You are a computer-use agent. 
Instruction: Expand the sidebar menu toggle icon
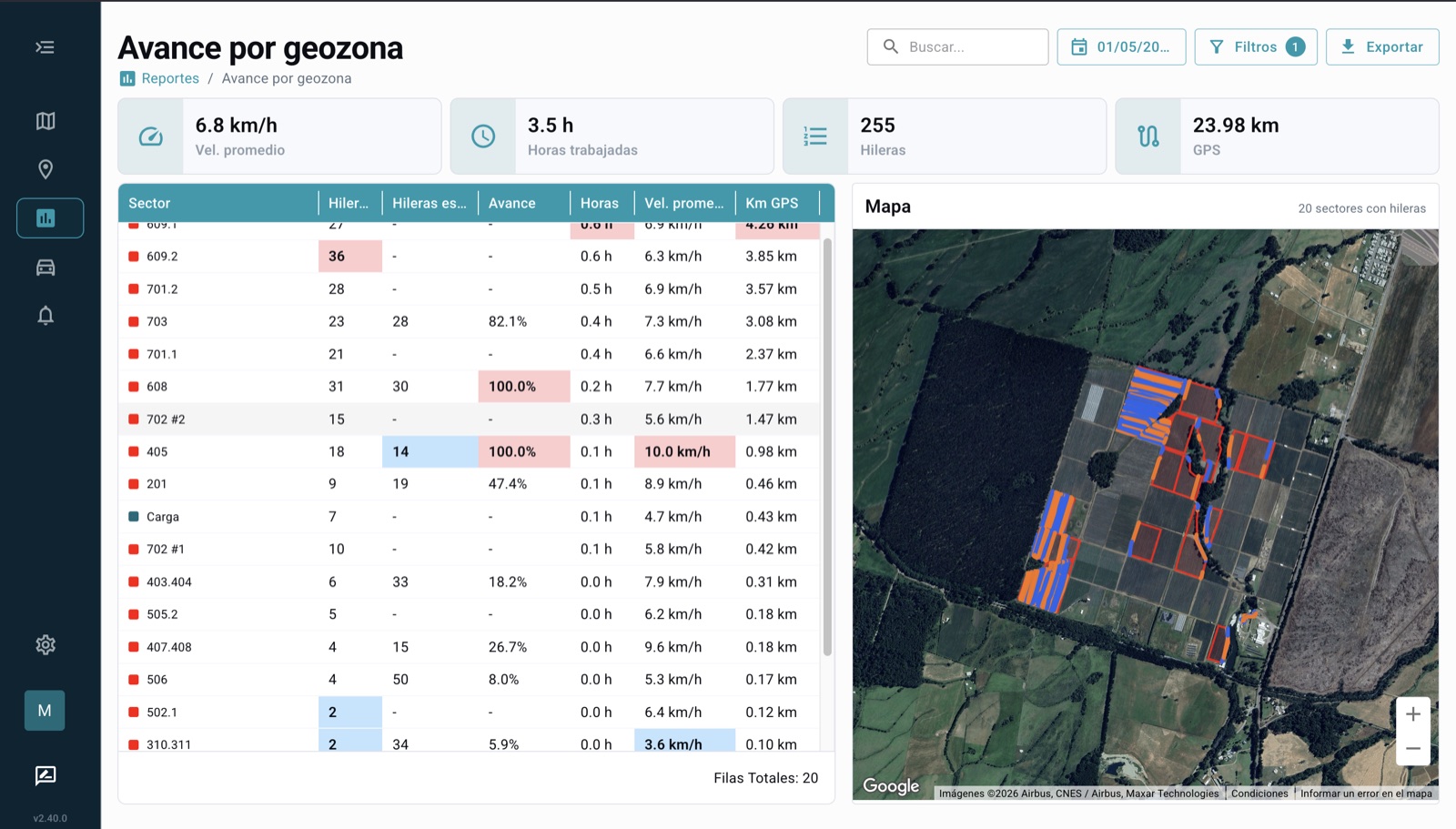[45, 47]
